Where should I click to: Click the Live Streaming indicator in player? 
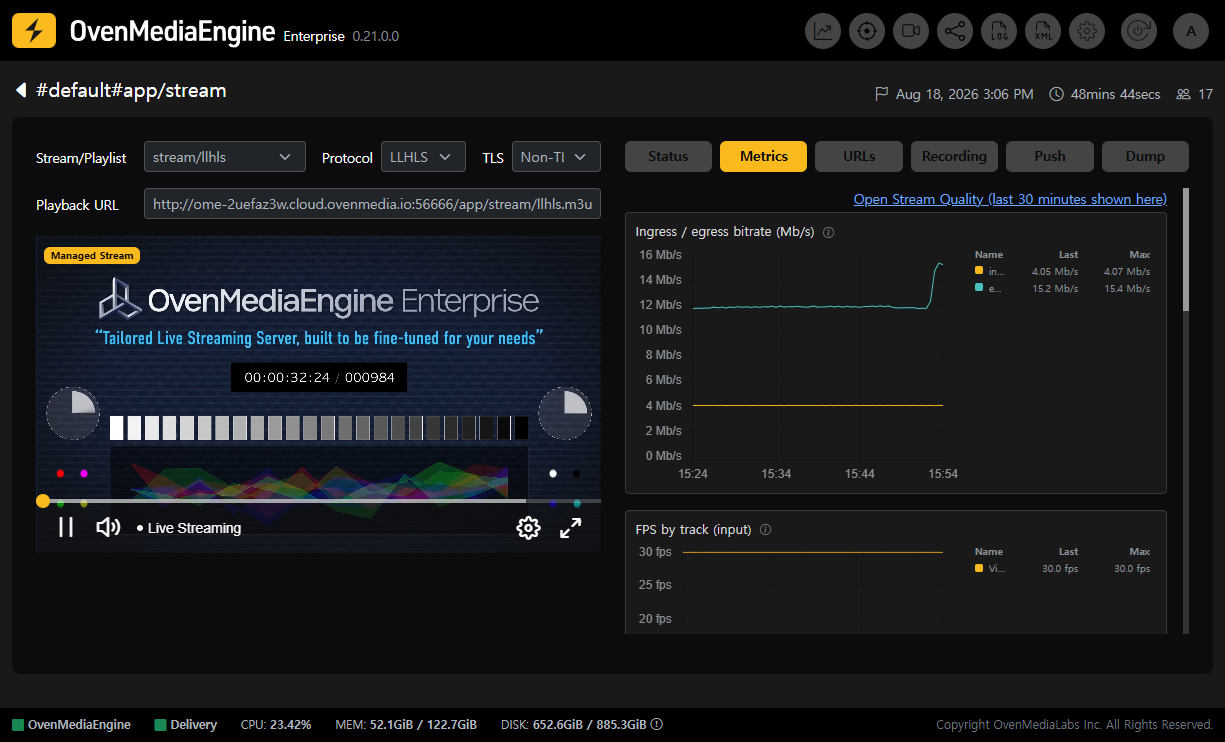click(189, 528)
